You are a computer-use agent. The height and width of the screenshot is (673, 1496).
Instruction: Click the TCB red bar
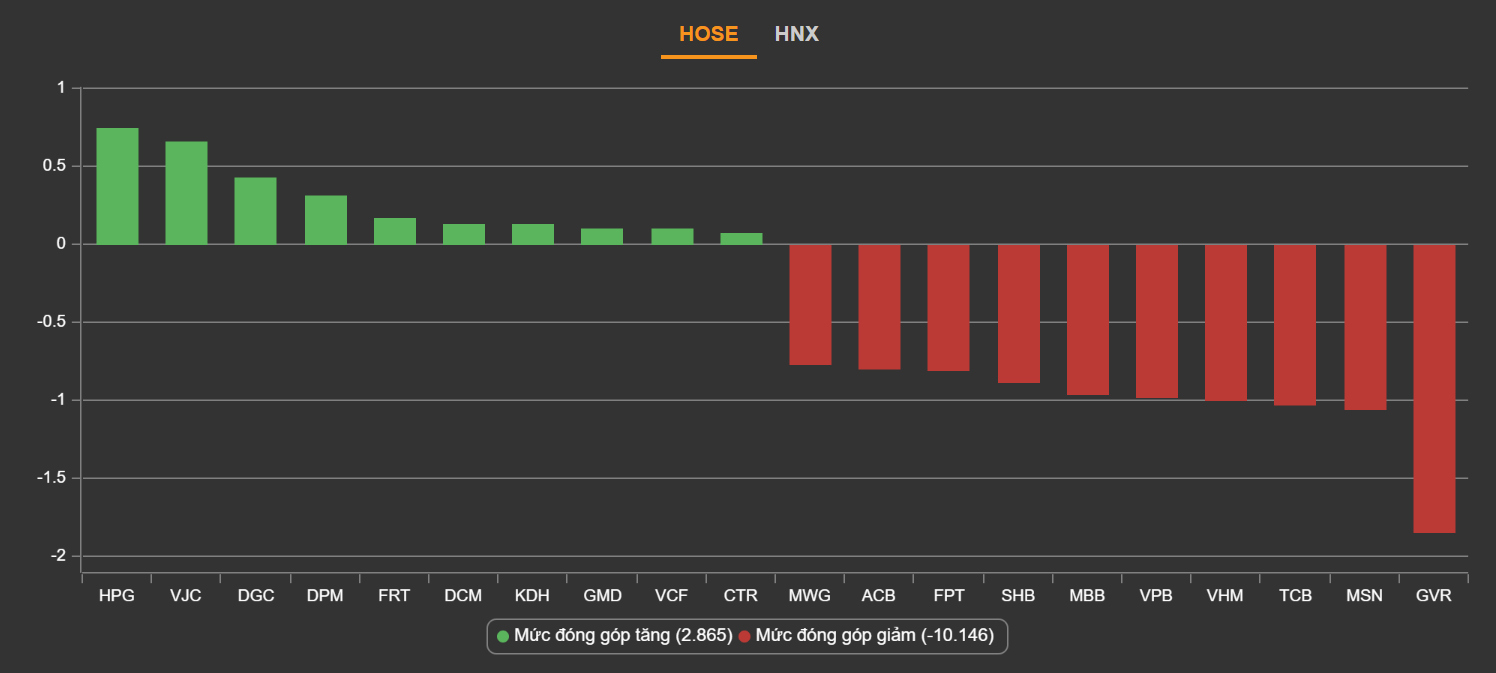pyautogui.click(x=1294, y=325)
